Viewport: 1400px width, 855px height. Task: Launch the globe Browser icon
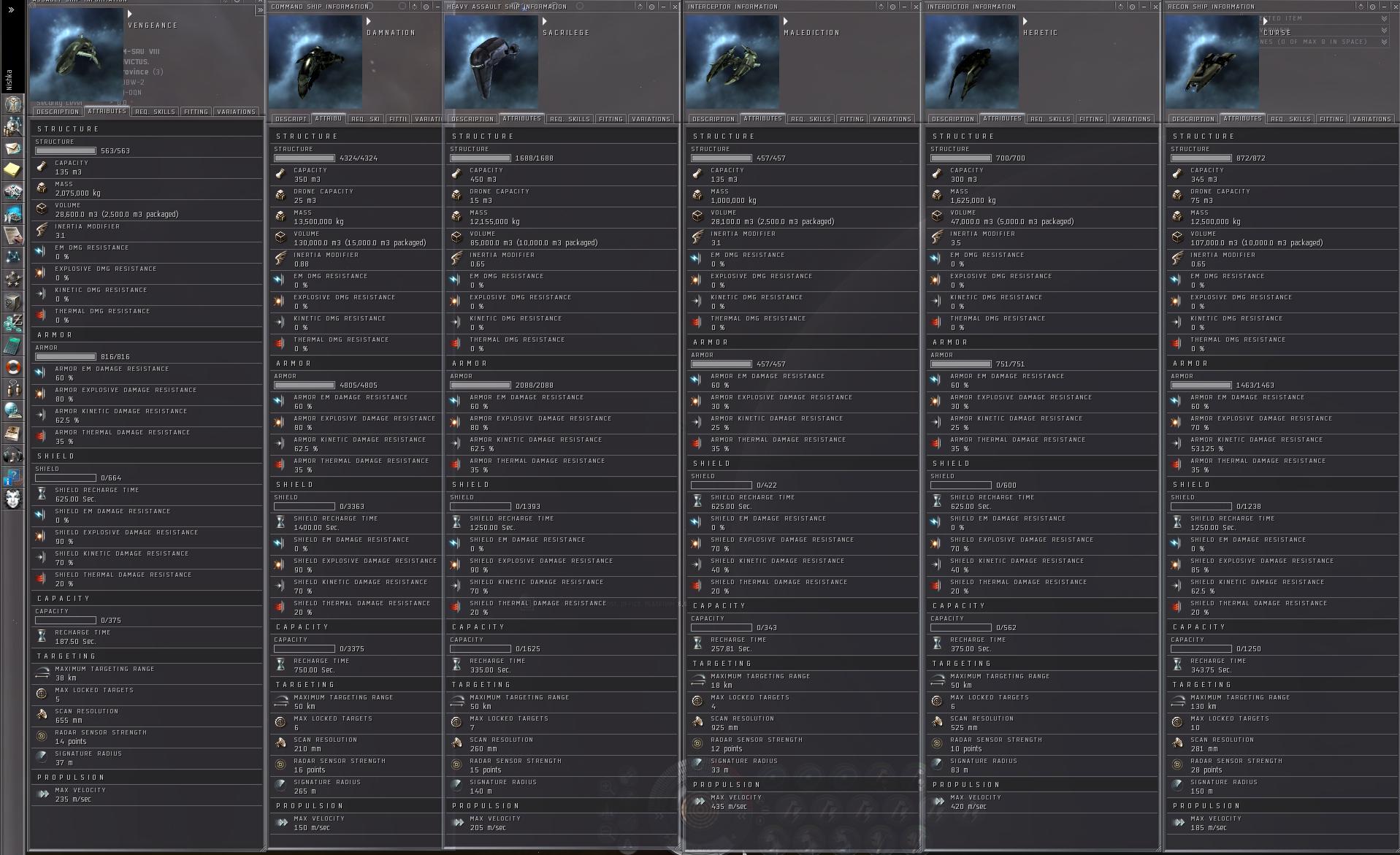point(12,410)
